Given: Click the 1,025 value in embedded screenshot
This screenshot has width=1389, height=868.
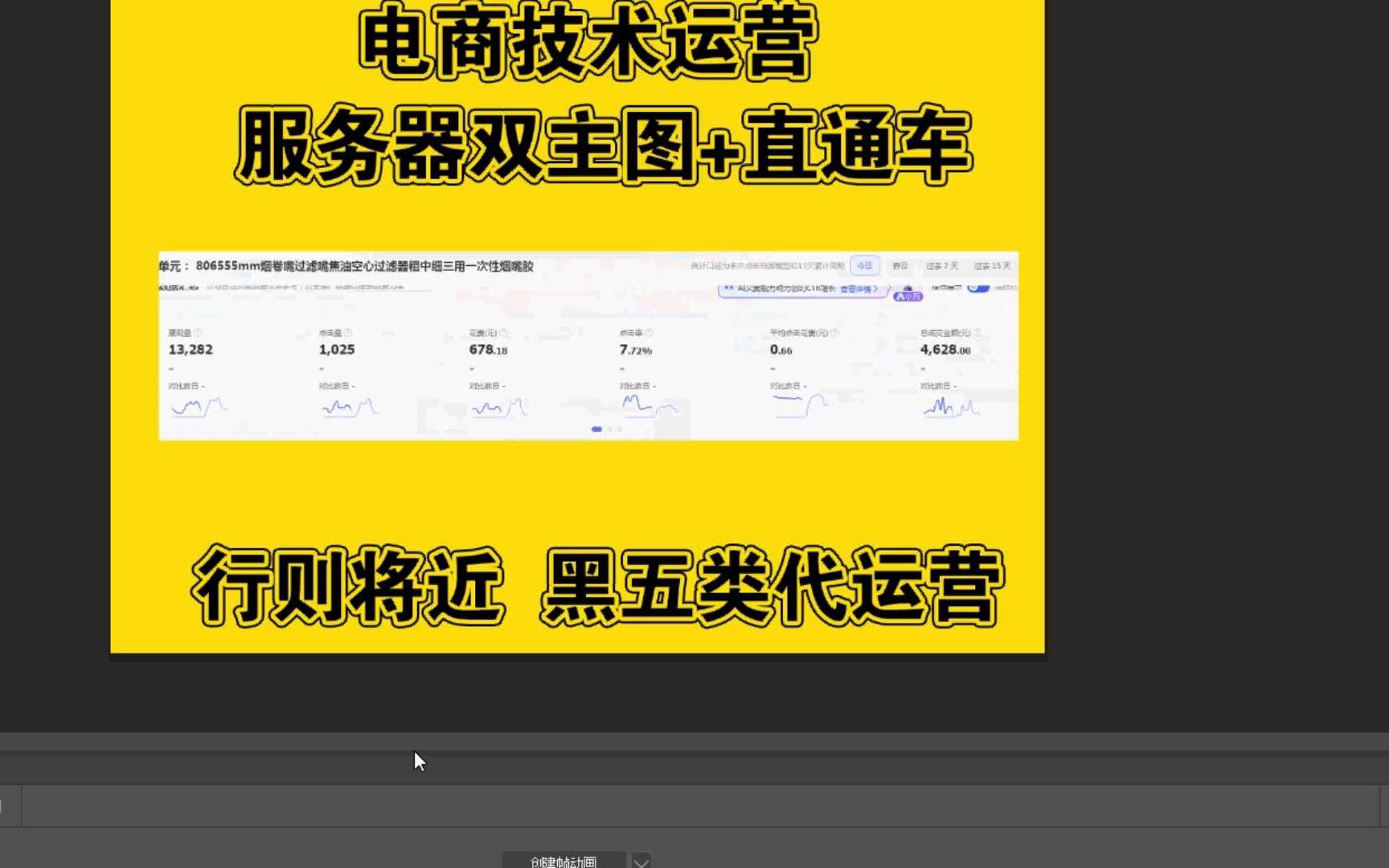Looking at the screenshot, I should click(x=337, y=350).
